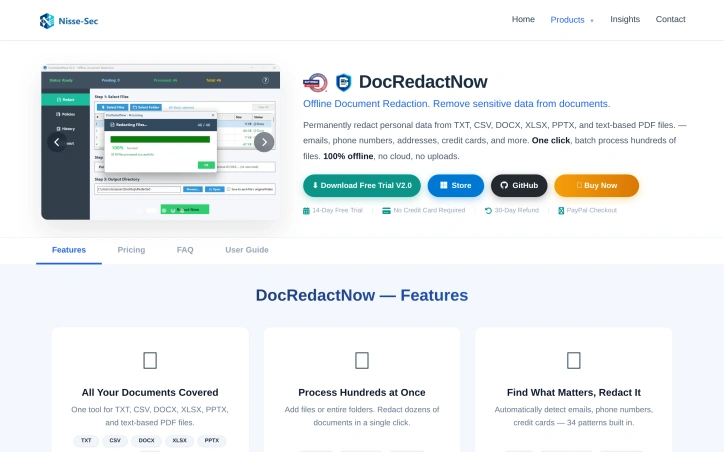The width and height of the screenshot is (724, 452).
Task: Go to the Home page
Action: [x=523, y=19]
